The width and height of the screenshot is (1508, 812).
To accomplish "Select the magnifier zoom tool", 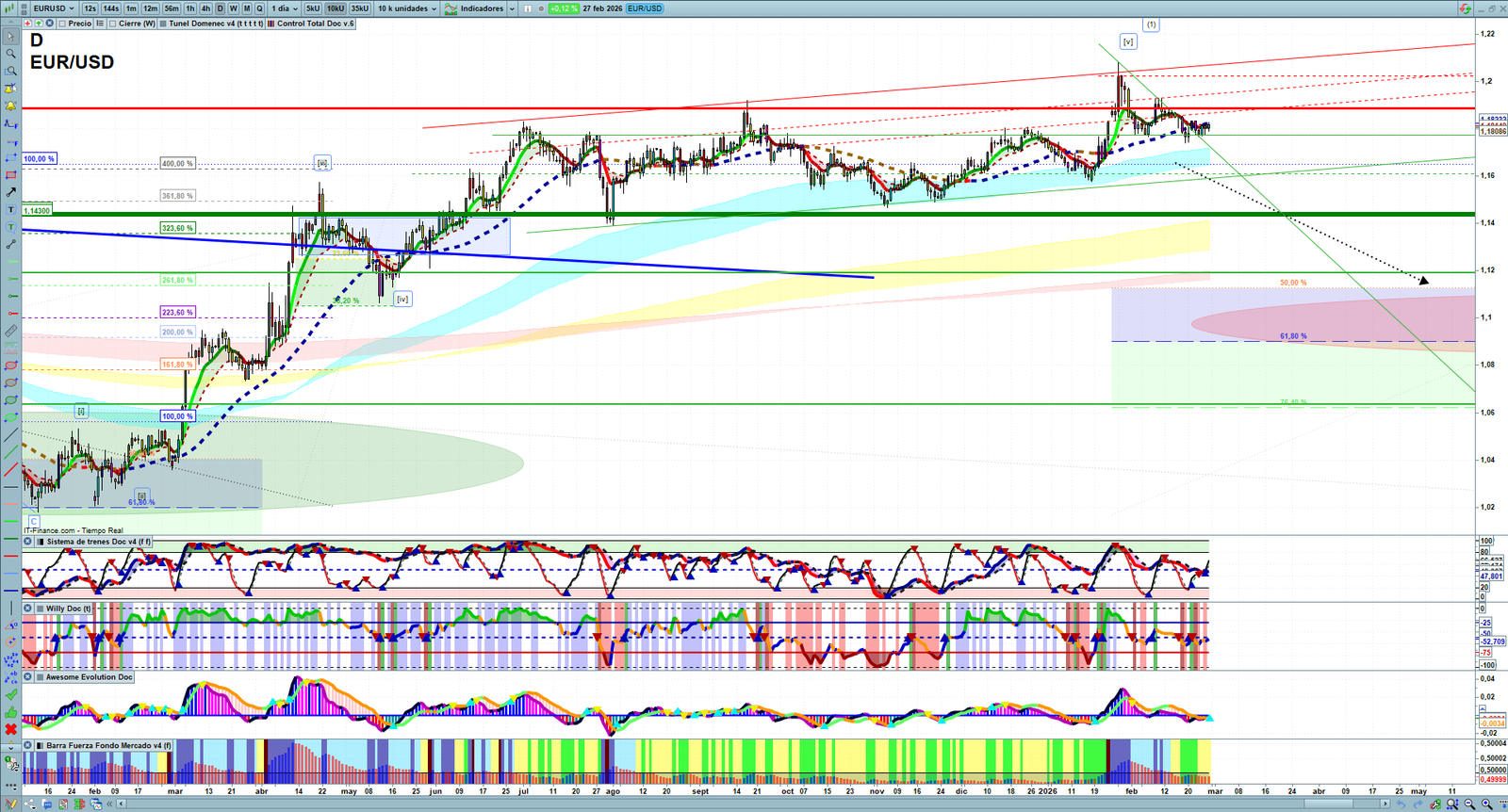I will (x=11, y=54).
